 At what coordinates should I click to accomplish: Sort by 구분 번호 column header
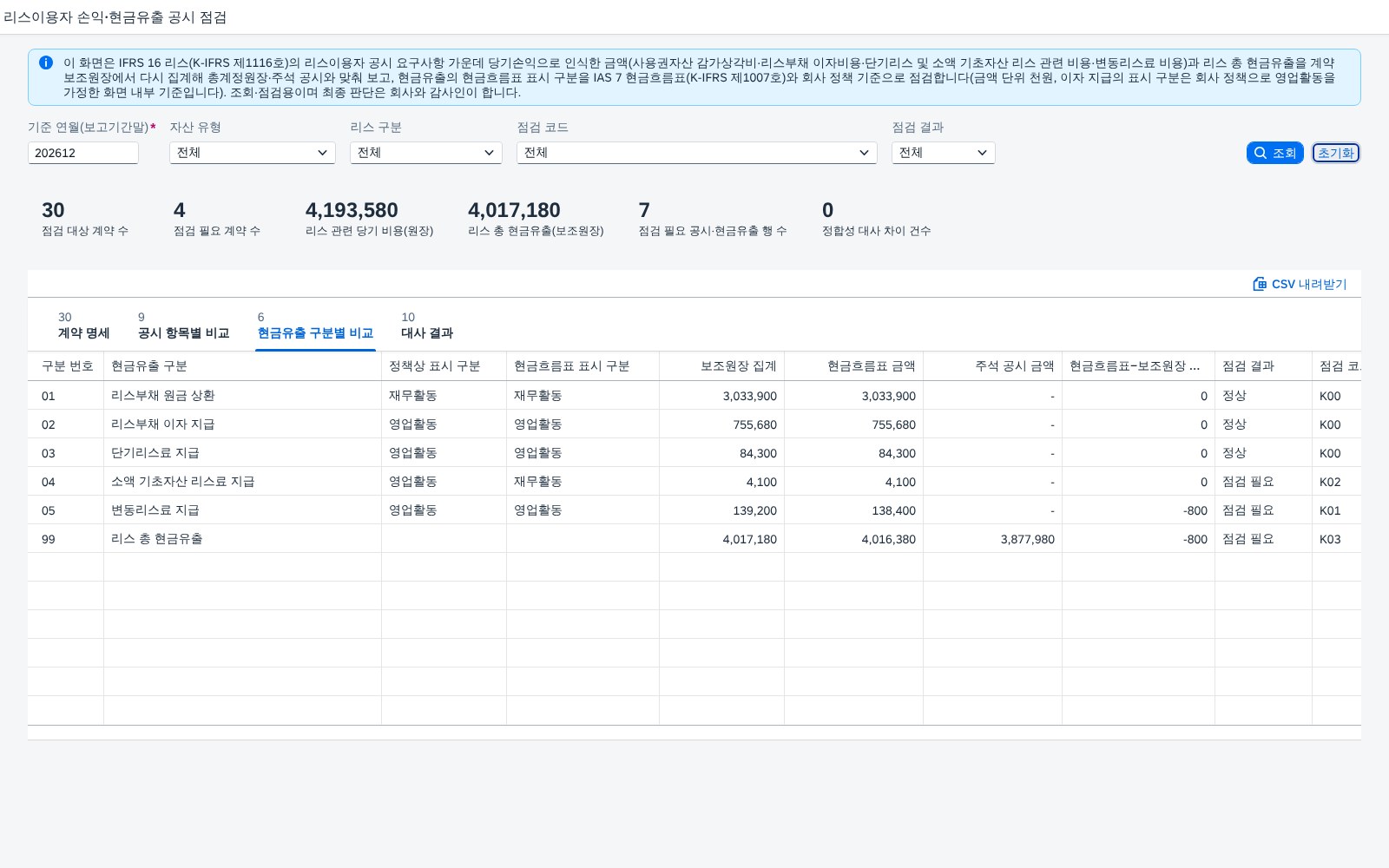[66, 366]
